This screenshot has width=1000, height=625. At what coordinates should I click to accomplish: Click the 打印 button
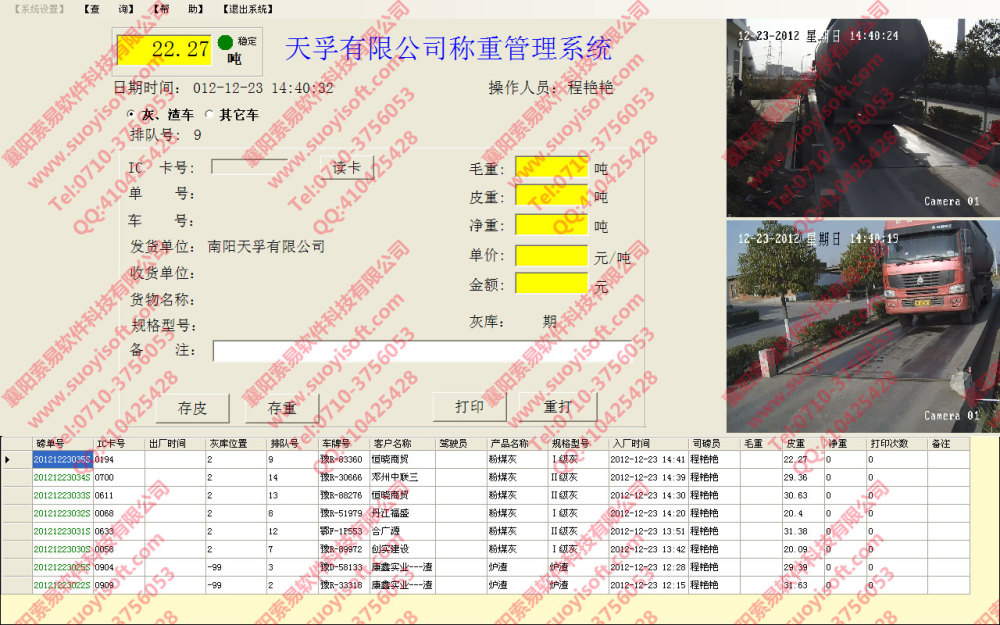pyautogui.click(x=469, y=406)
